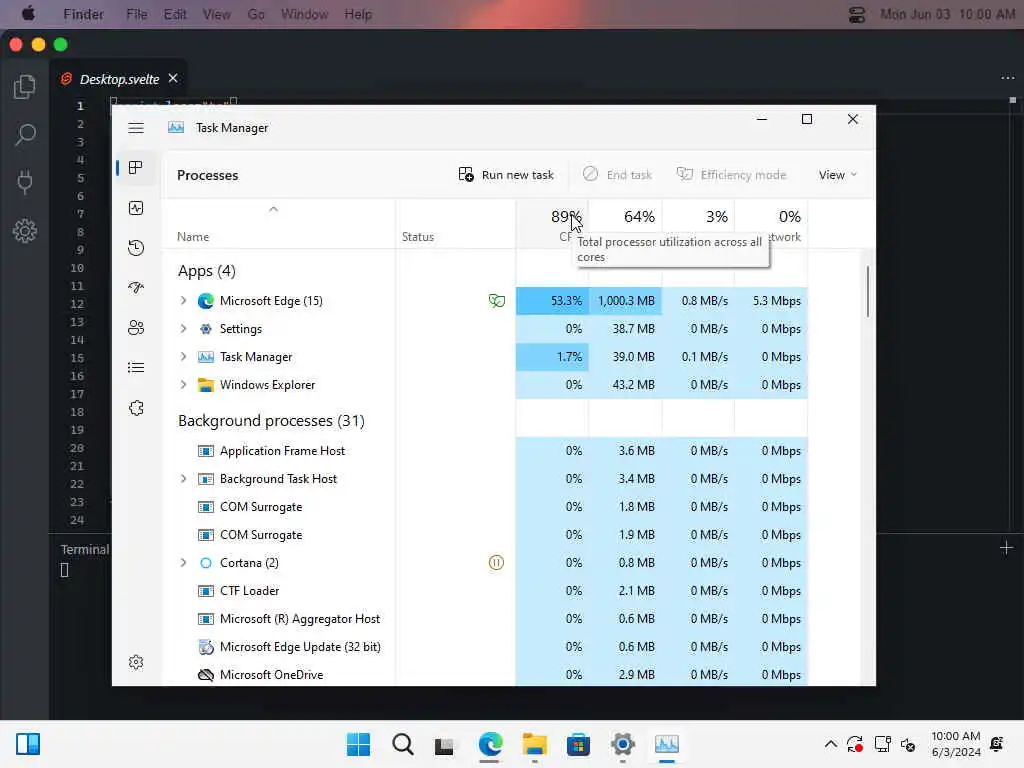Open the Go menu

(x=256, y=14)
